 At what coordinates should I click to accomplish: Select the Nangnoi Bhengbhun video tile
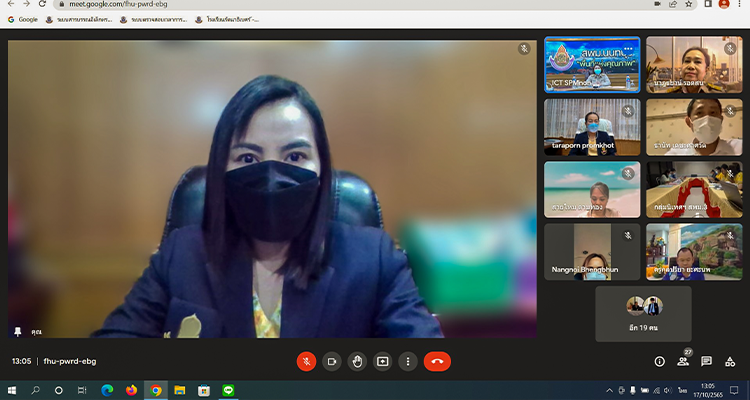coord(592,252)
